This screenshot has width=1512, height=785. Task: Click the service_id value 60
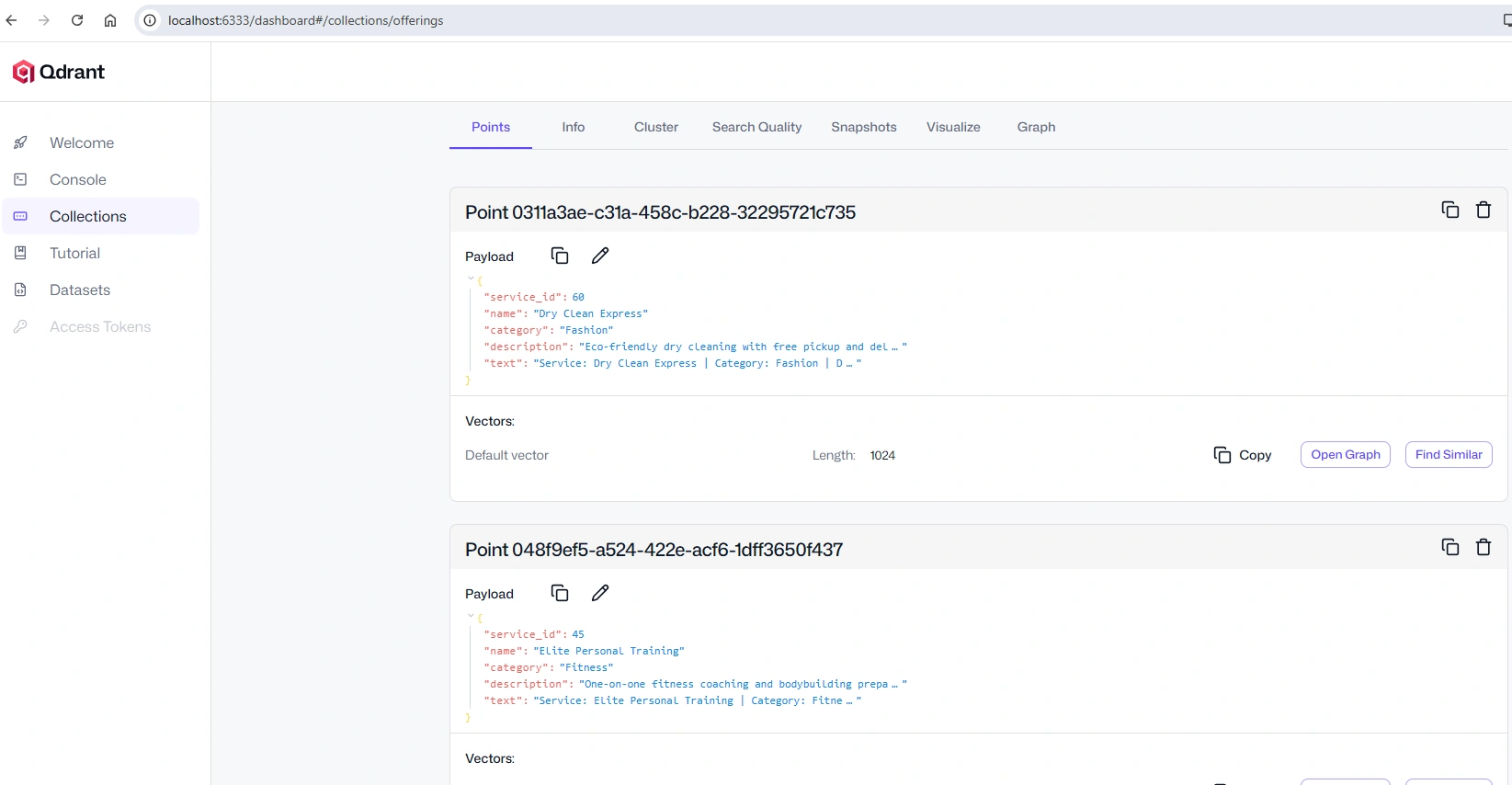click(x=578, y=297)
